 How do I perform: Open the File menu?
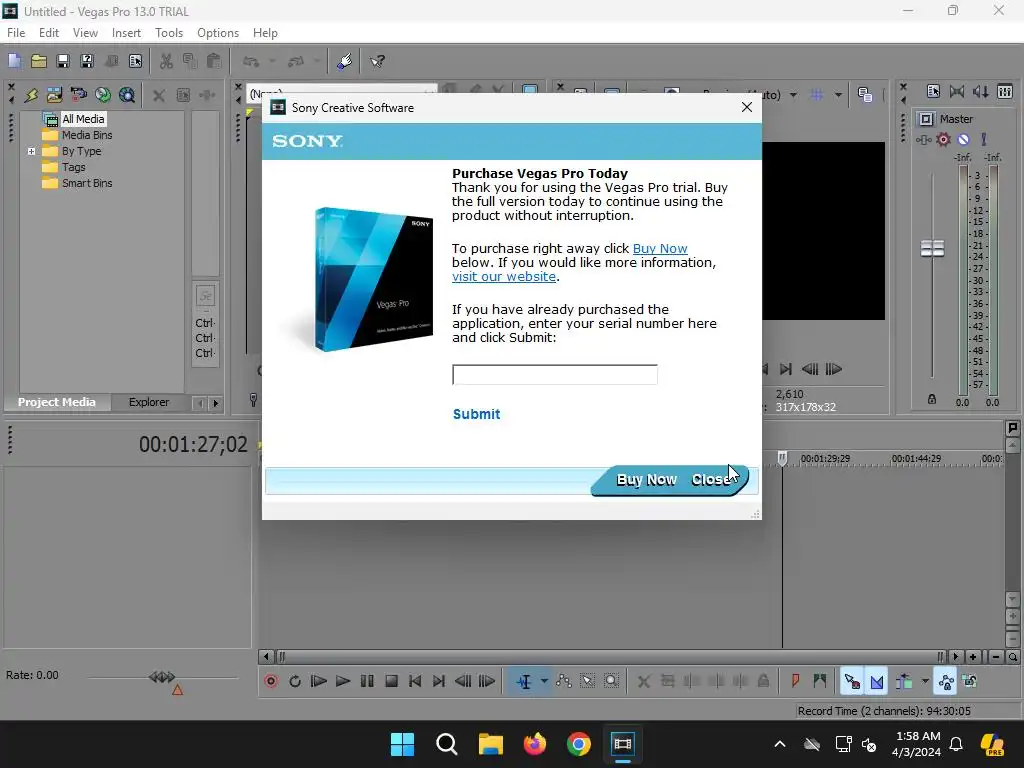(x=16, y=33)
